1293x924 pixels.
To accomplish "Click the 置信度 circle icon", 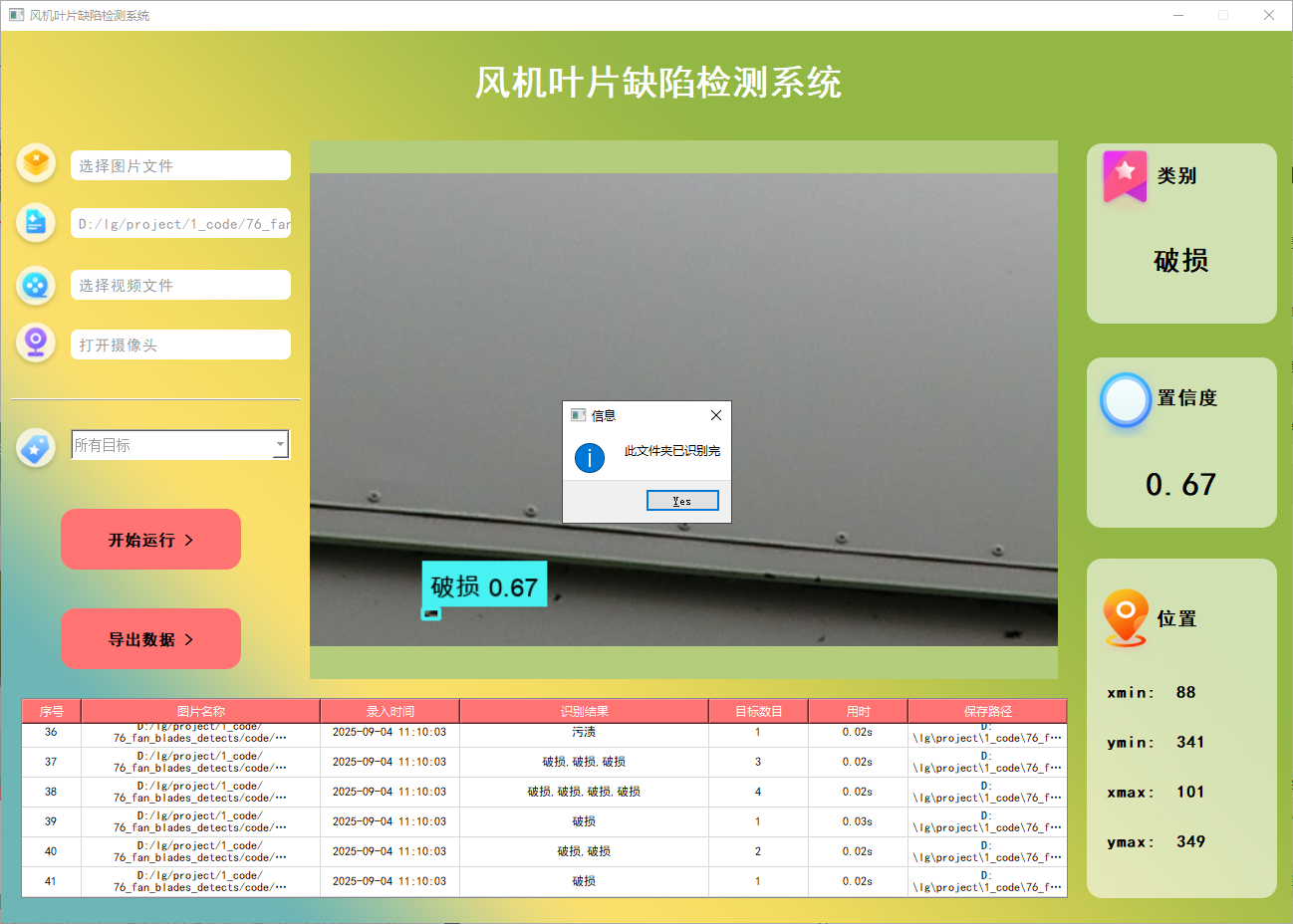I will coord(1126,400).
